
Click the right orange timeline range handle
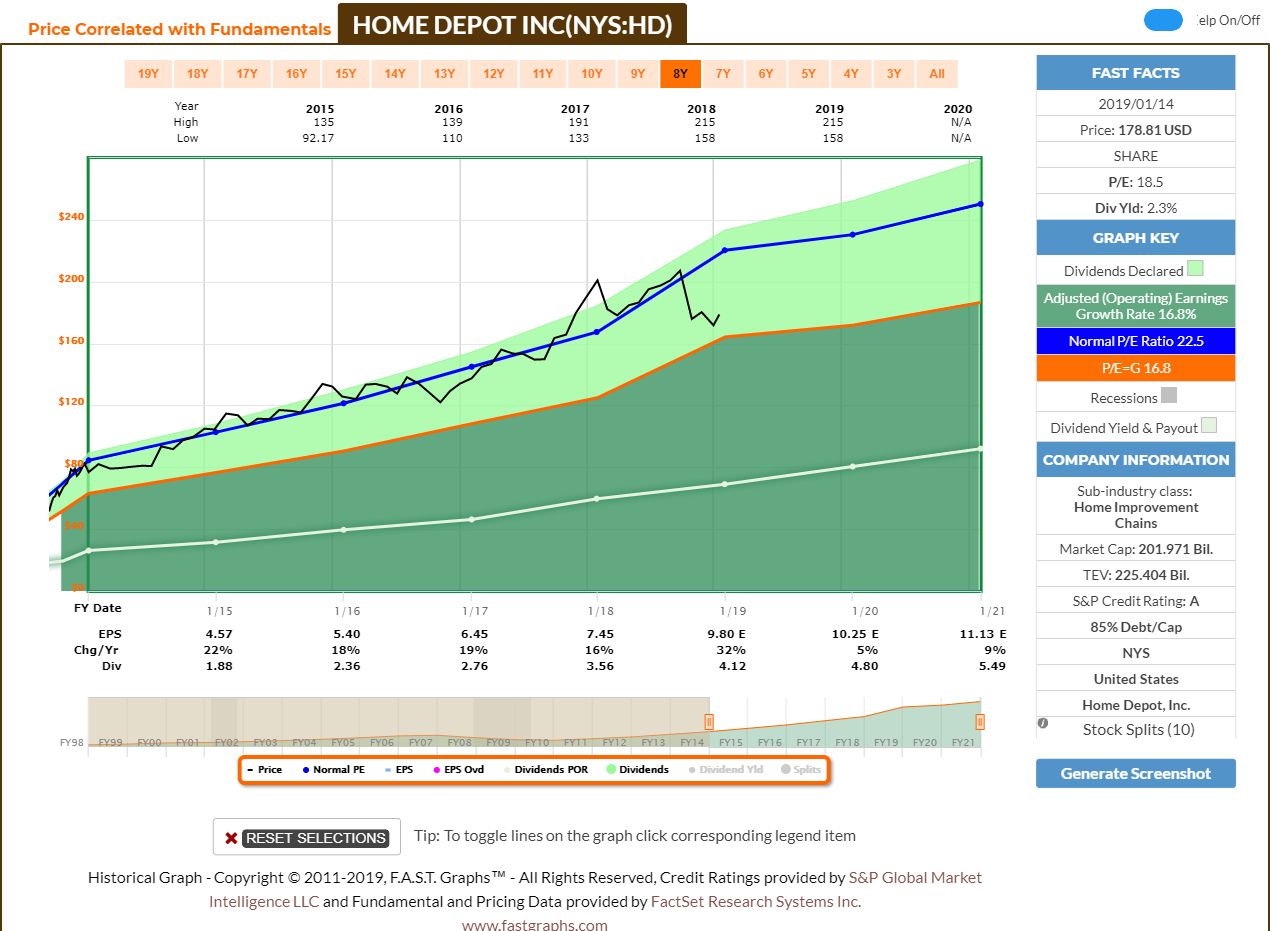[979, 721]
